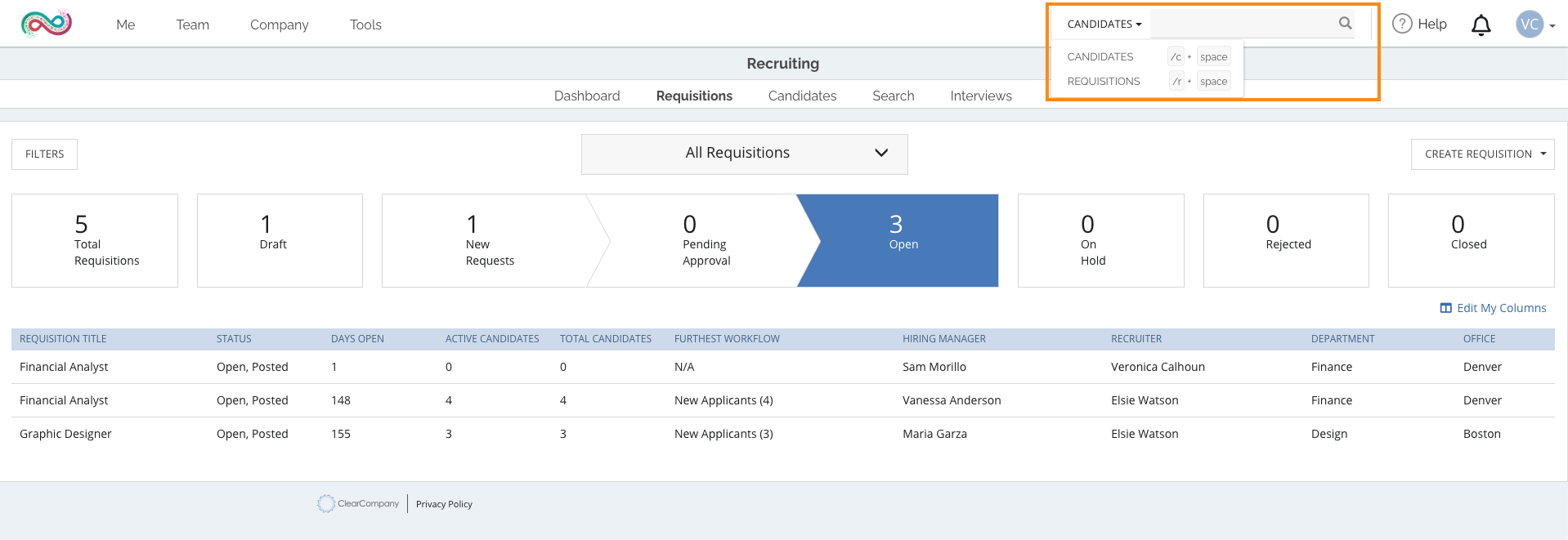Viewport: 1568px width, 540px height.
Task: Select the Total Requisitions card
Action: [x=95, y=240]
